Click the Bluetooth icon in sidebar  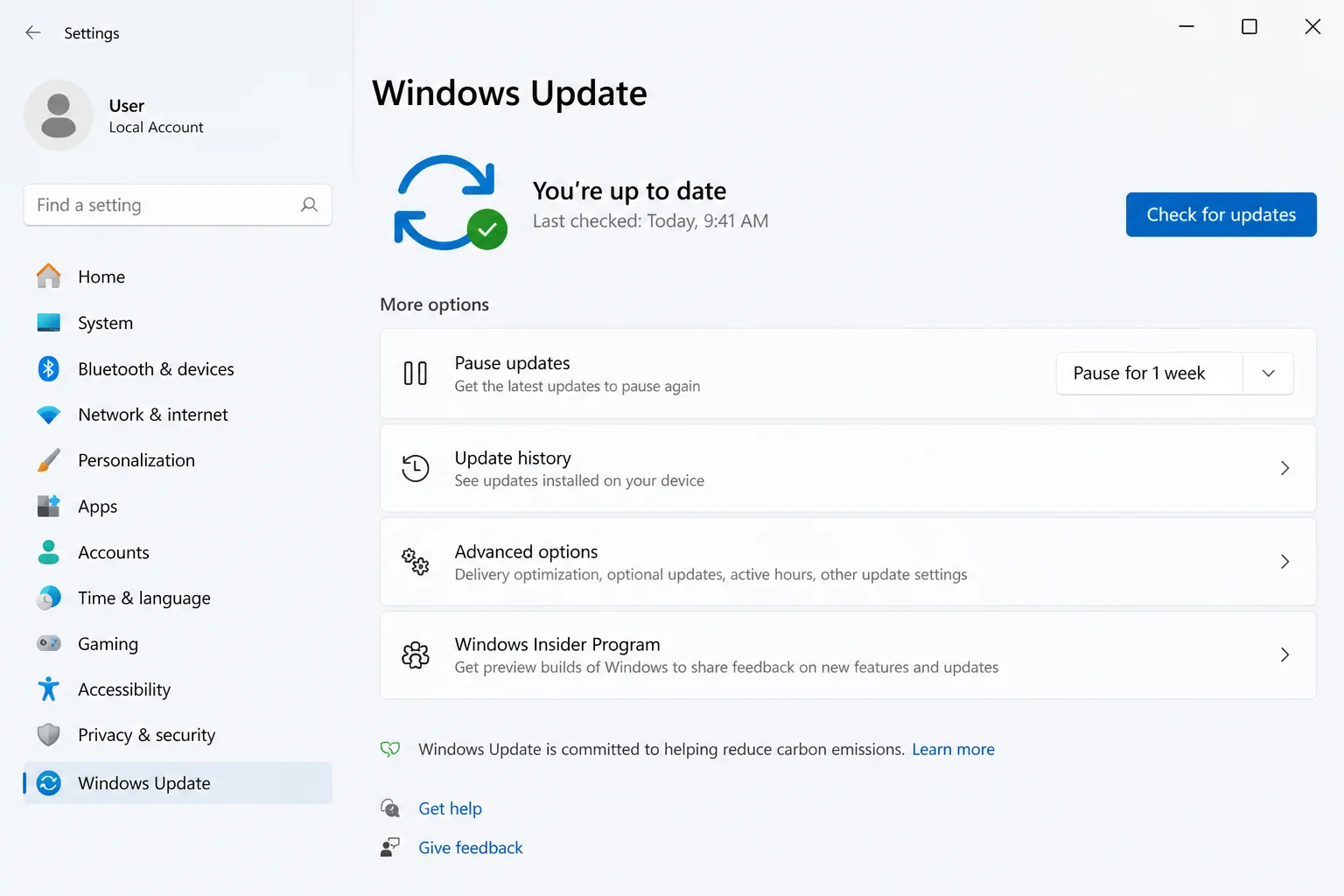point(49,368)
